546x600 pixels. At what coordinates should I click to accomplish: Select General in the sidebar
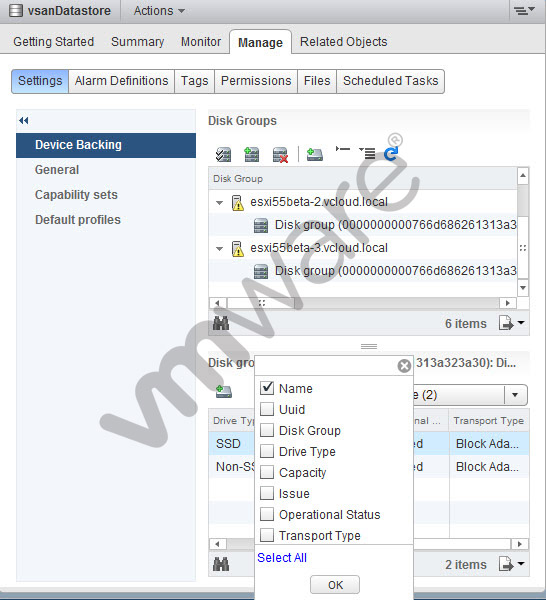(57, 170)
